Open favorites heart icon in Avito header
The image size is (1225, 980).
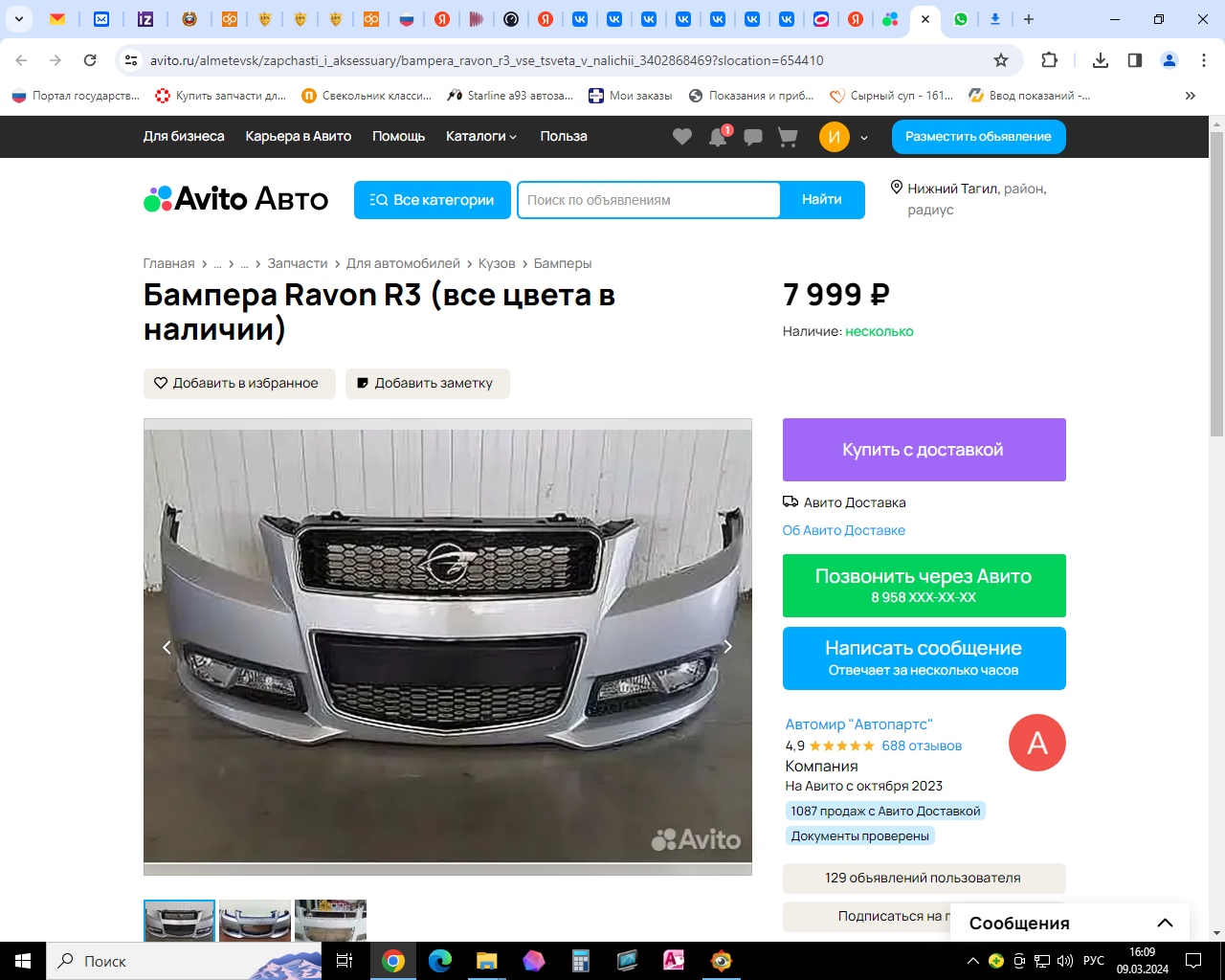[x=682, y=137]
